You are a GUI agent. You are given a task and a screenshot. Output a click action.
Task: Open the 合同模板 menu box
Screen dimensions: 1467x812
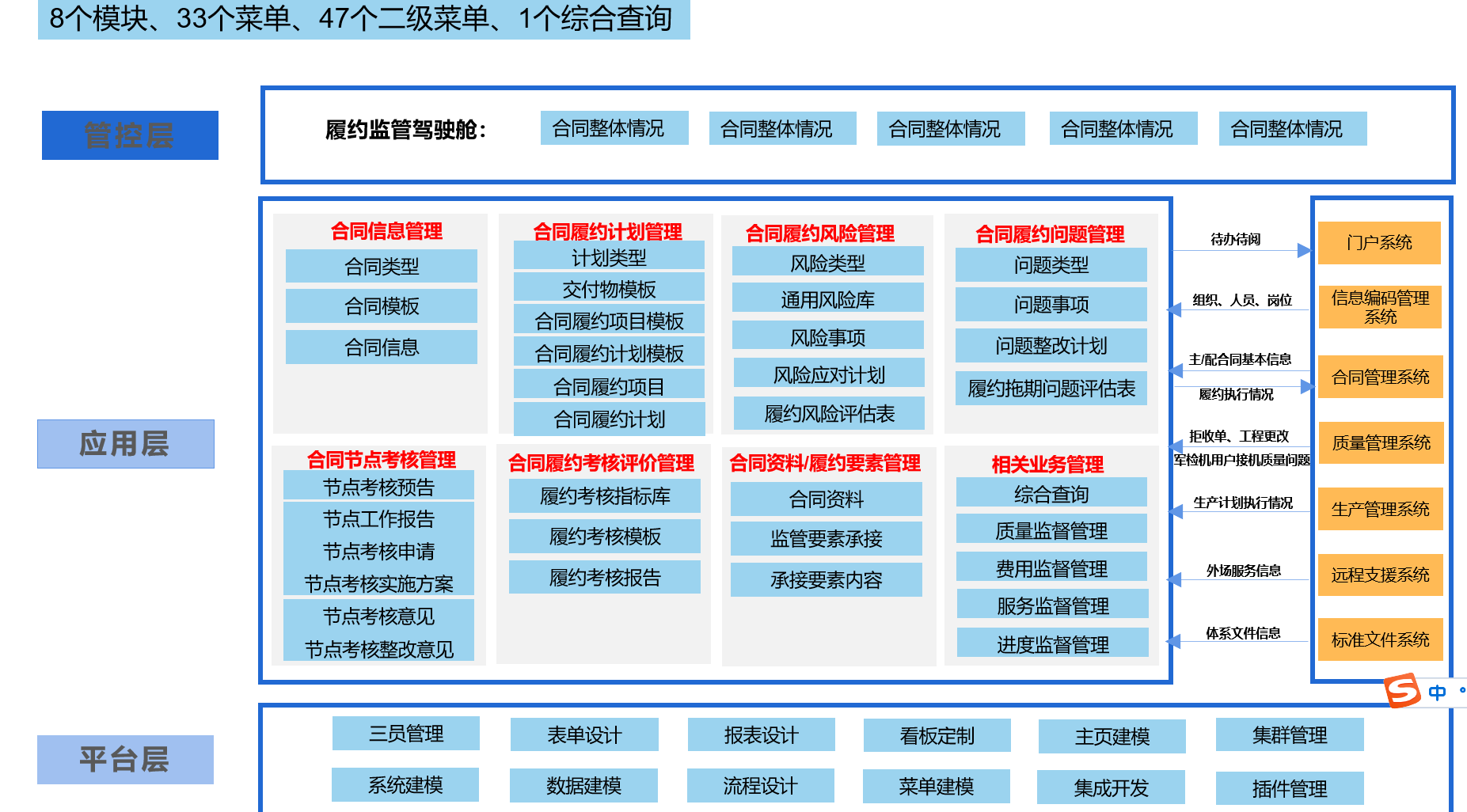pos(382,305)
